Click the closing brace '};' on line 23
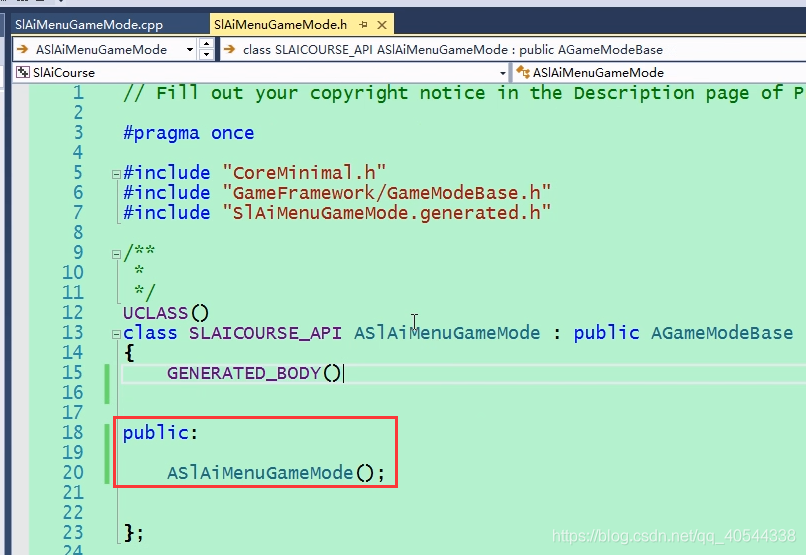806x555 pixels. (134, 533)
